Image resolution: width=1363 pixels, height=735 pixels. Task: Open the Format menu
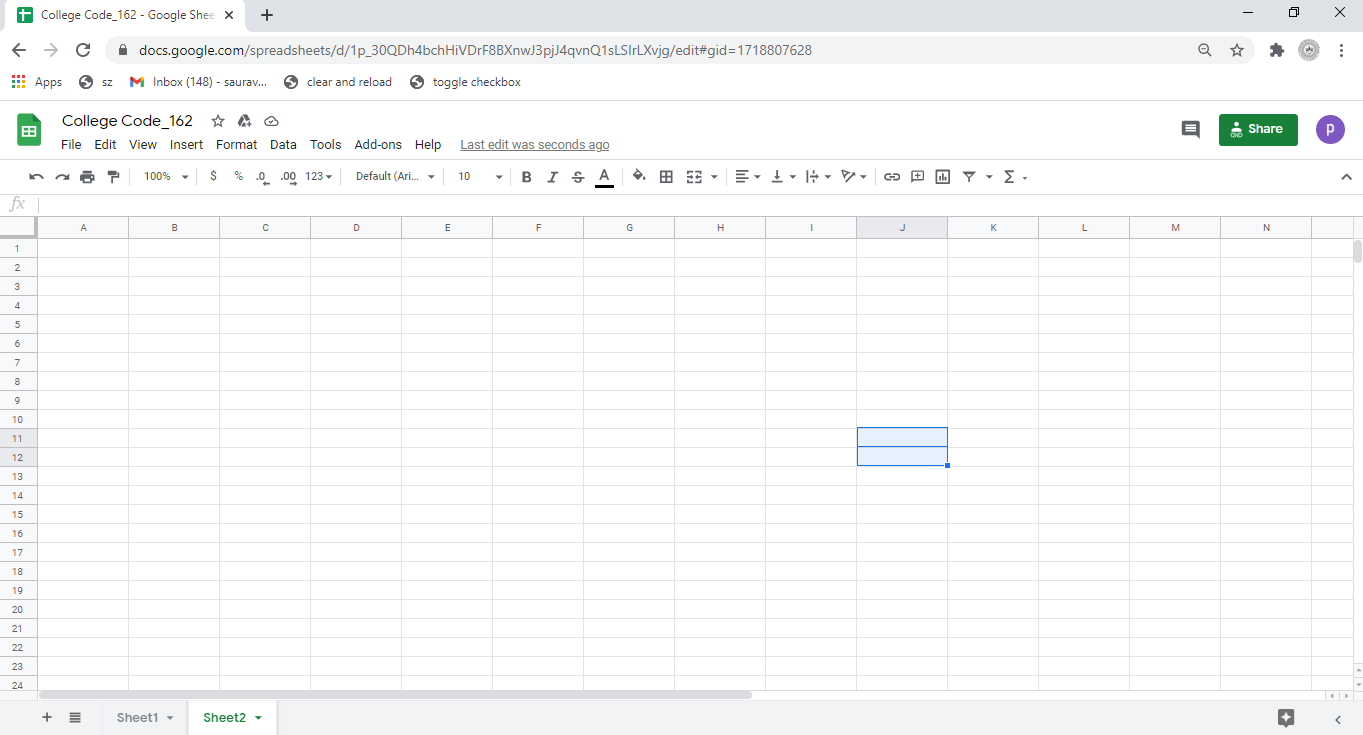point(236,145)
